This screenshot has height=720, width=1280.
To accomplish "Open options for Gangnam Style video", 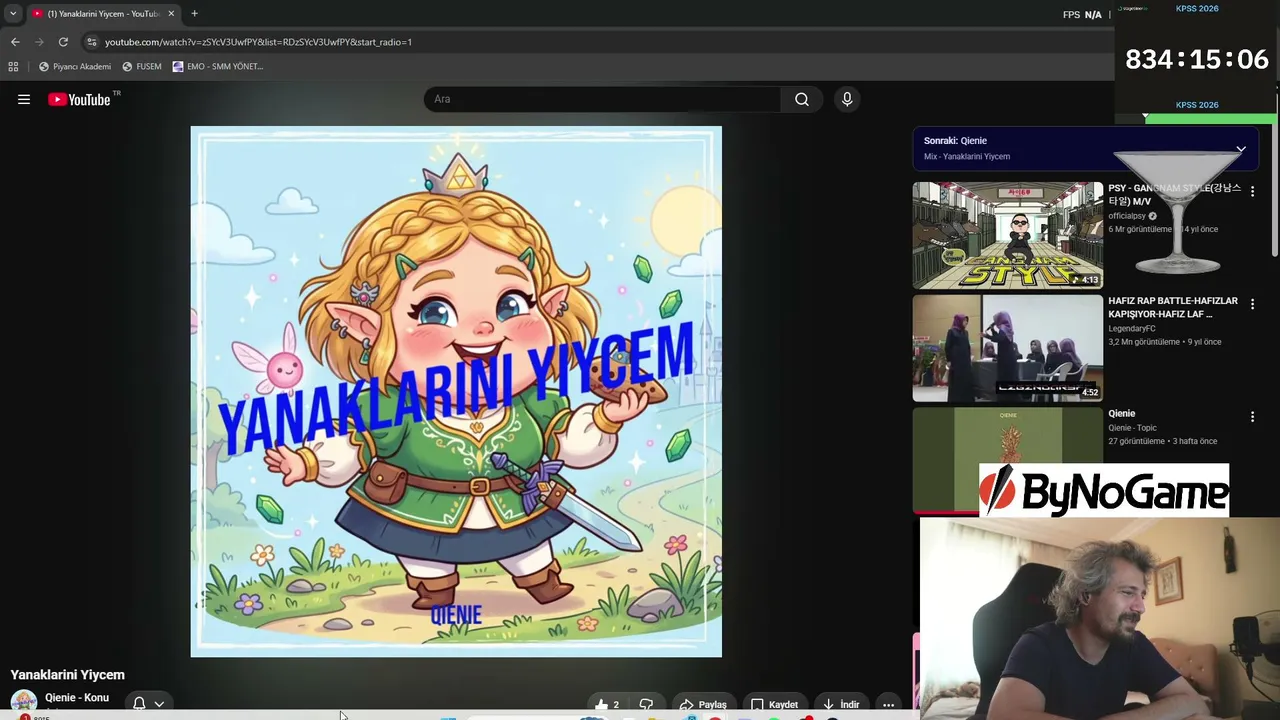I will [1252, 191].
